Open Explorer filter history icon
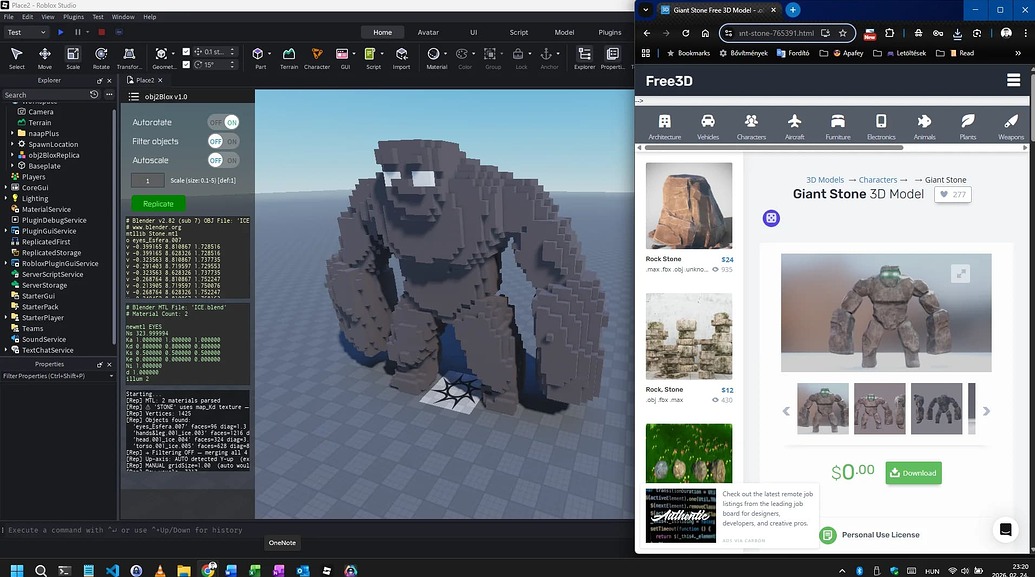The width and height of the screenshot is (1035, 577). click(x=94, y=94)
